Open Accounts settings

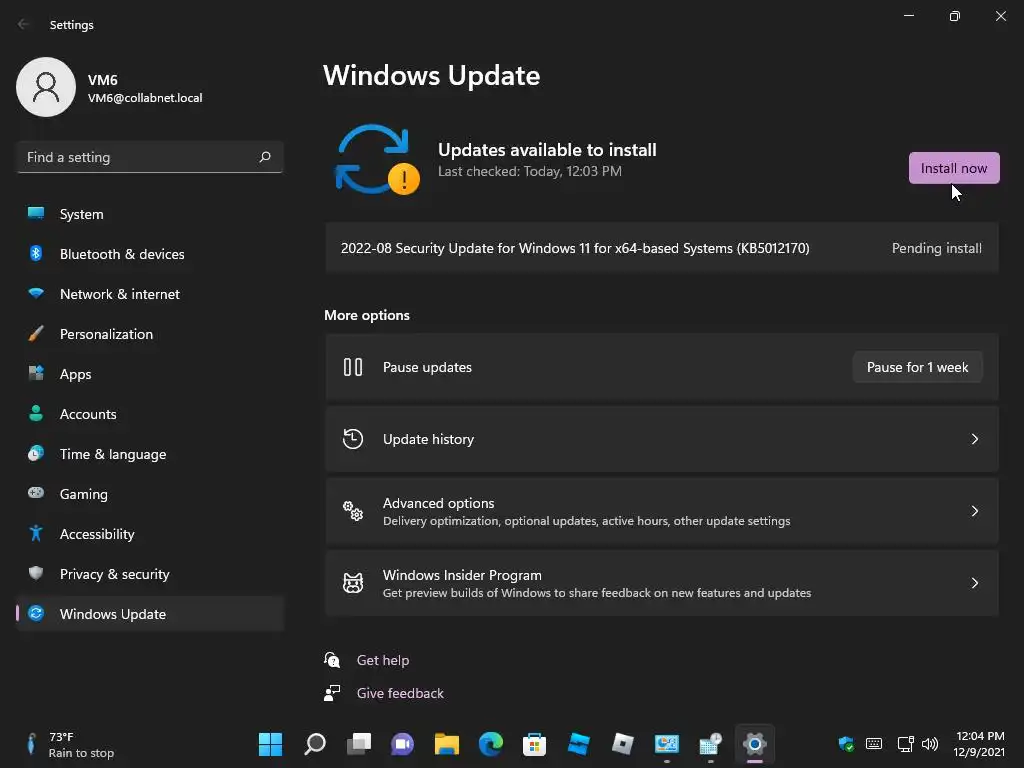pyautogui.click(x=150, y=414)
